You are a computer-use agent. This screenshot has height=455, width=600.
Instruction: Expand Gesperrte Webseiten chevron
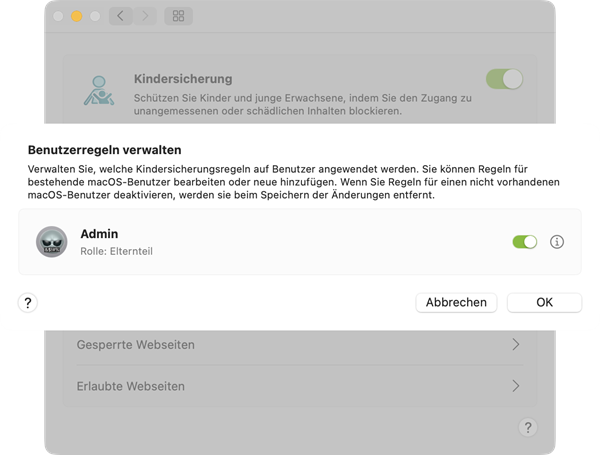pos(516,344)
